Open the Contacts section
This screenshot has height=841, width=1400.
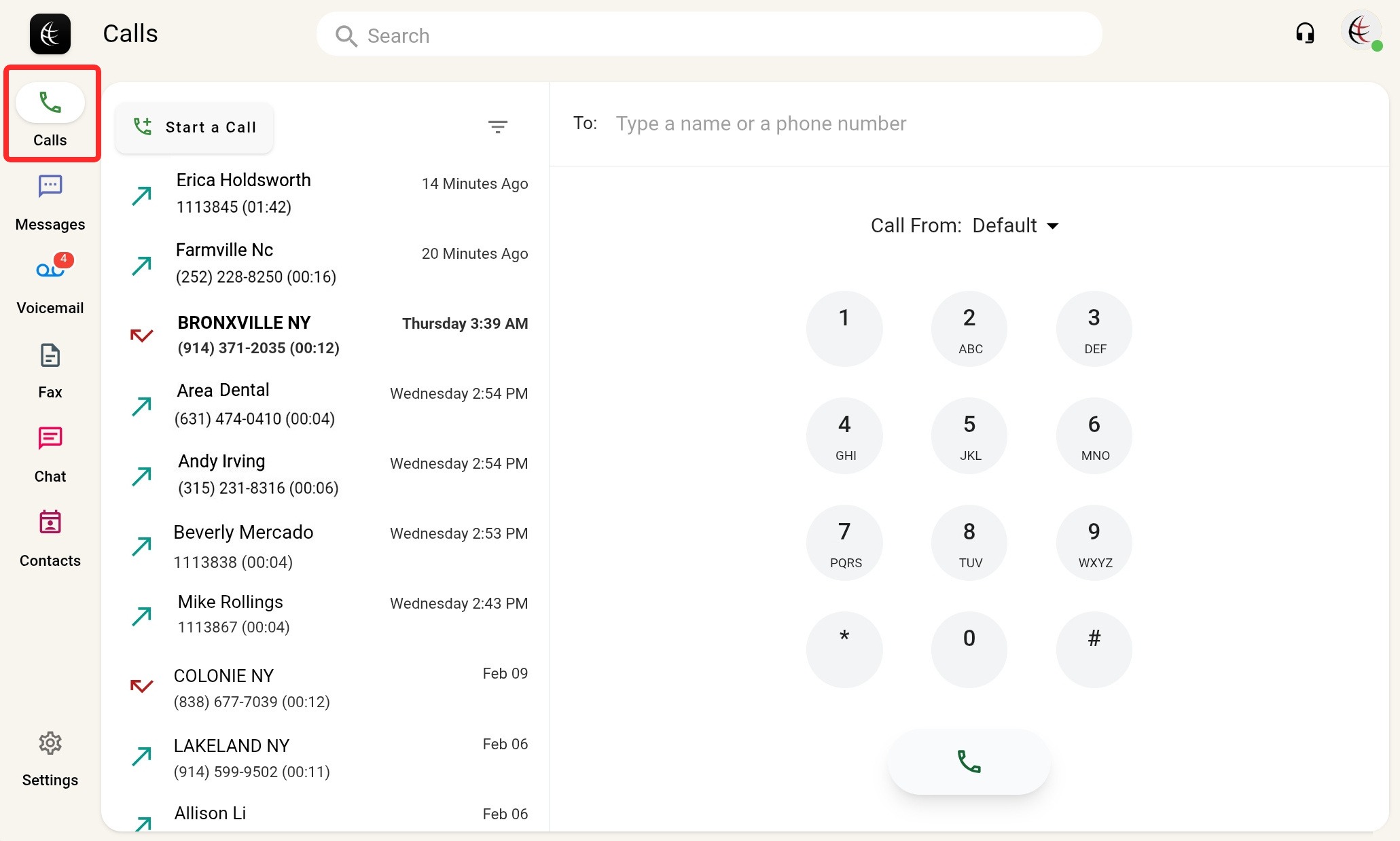pos(50,539)
